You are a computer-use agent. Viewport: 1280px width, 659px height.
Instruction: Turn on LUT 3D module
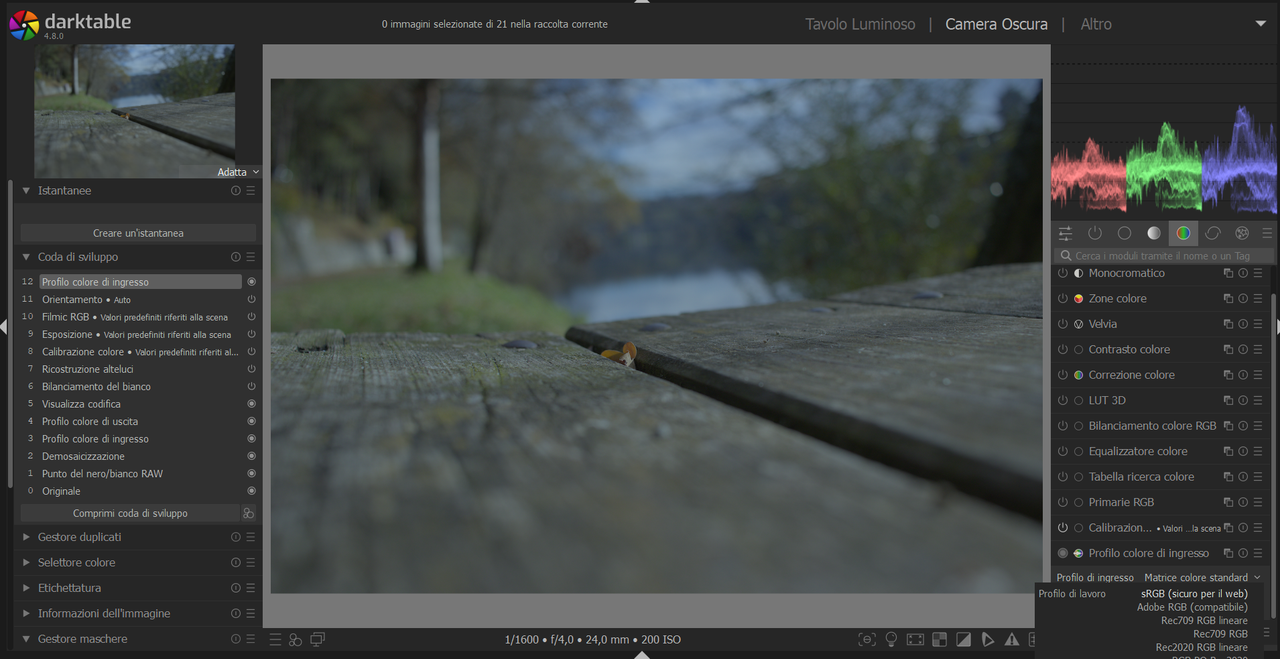1063,400
